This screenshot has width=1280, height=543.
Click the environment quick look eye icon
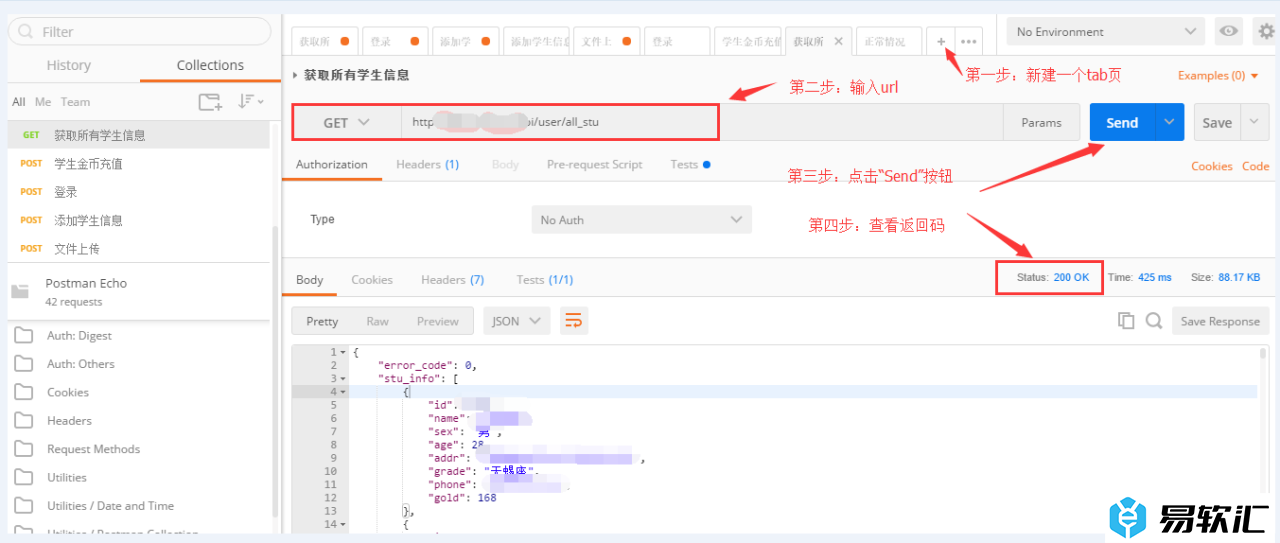coord(1229,32)
